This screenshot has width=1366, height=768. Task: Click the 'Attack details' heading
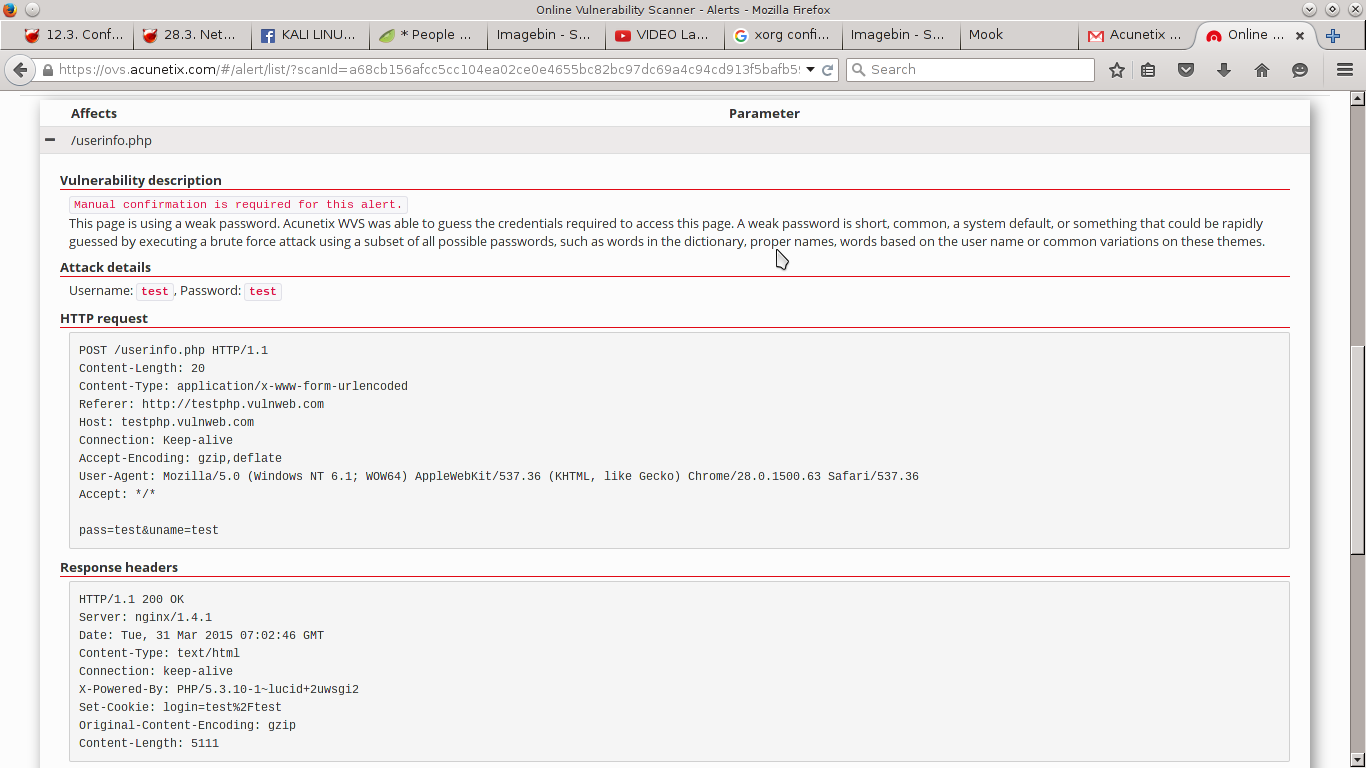(x=106, y=268)
